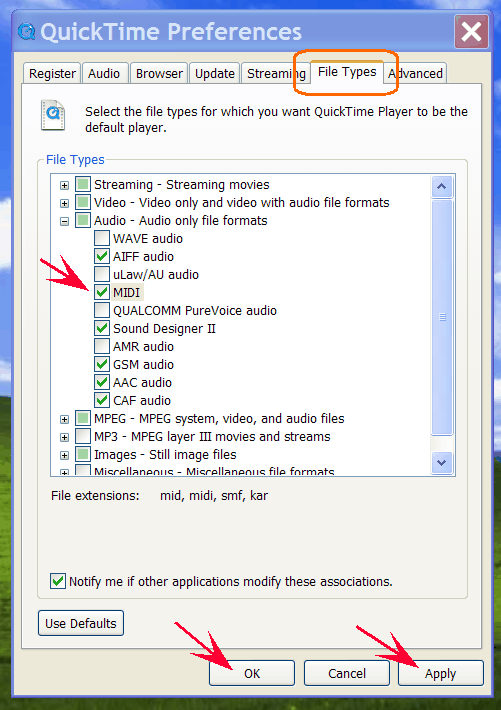Image resolution: width=501 pixels, height=710 pixels.
Task: Click the scroll down arrow in file types list
Action: click(x=442, y=462)
